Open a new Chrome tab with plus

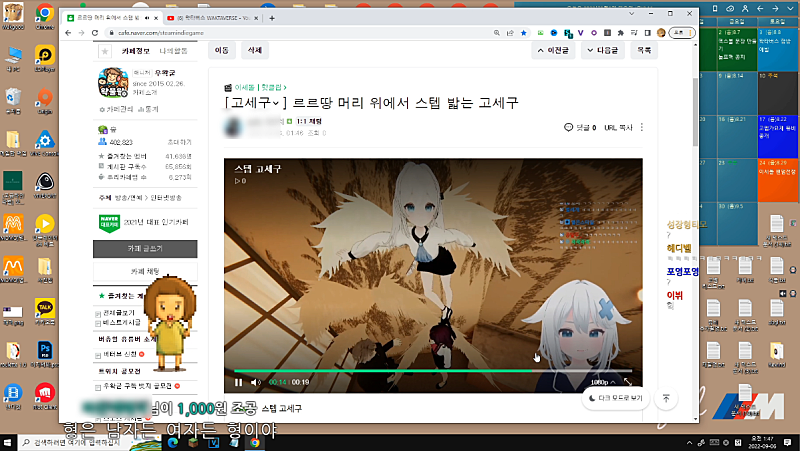(272, 18)
